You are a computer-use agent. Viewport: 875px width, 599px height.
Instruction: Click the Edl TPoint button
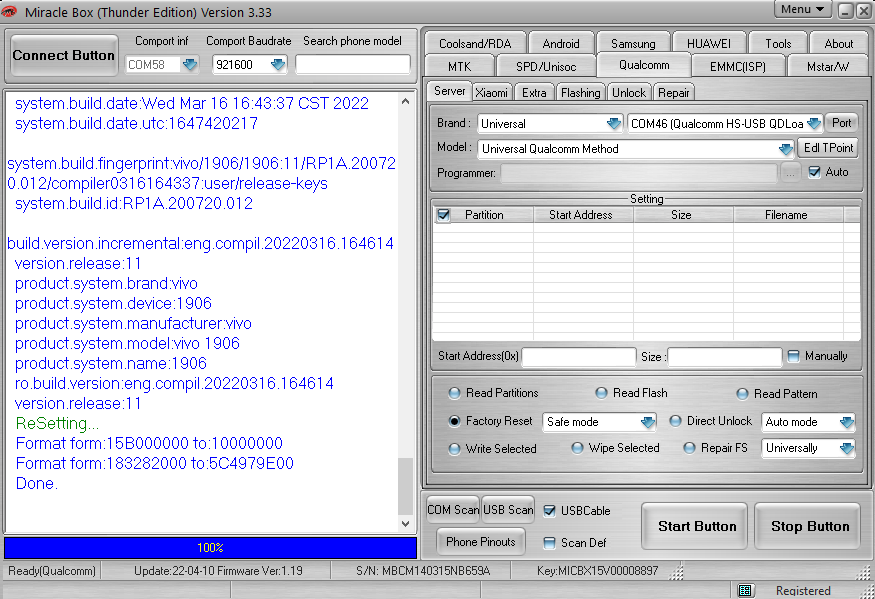coord(828,148)
